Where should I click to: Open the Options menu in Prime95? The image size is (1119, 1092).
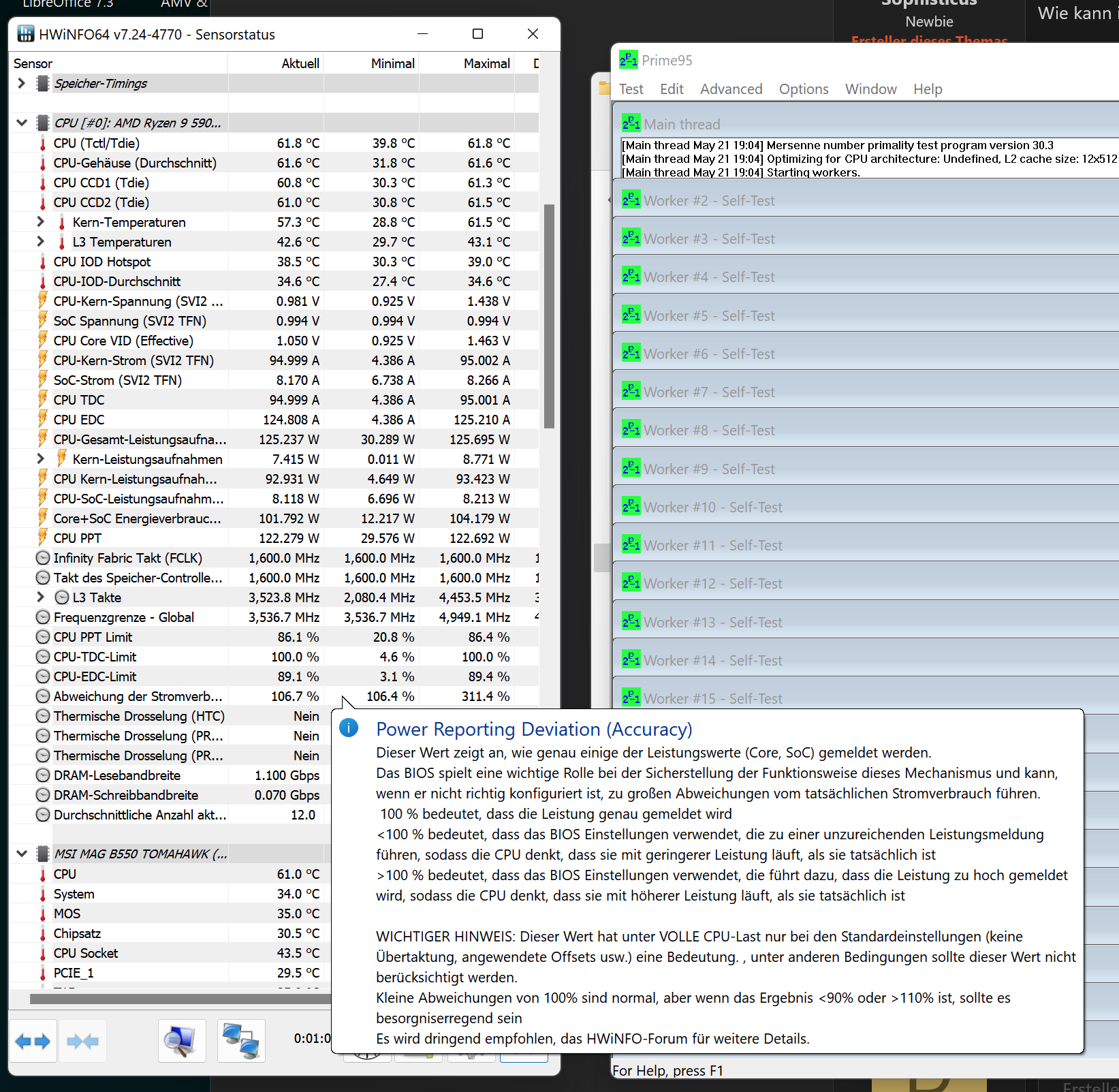click(804, 89)
